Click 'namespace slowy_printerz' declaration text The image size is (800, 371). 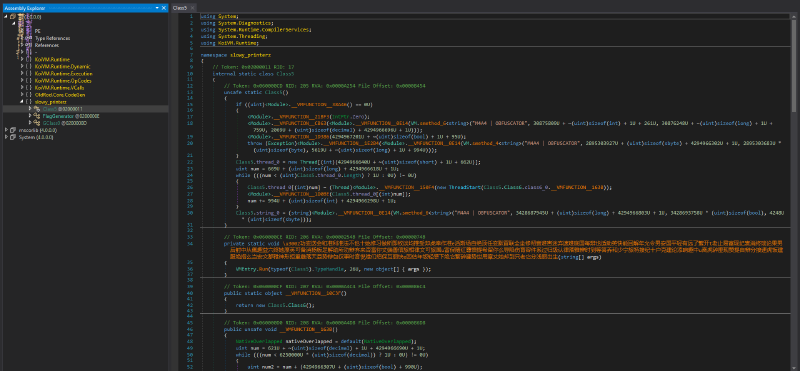pyautogui.click(x=236, y=54)
